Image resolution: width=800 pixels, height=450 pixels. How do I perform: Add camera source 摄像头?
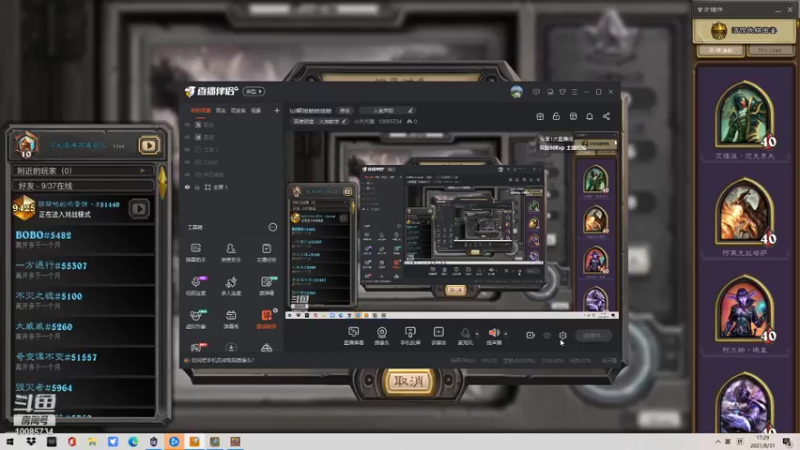pyautogui.click(x=382, y=336)
